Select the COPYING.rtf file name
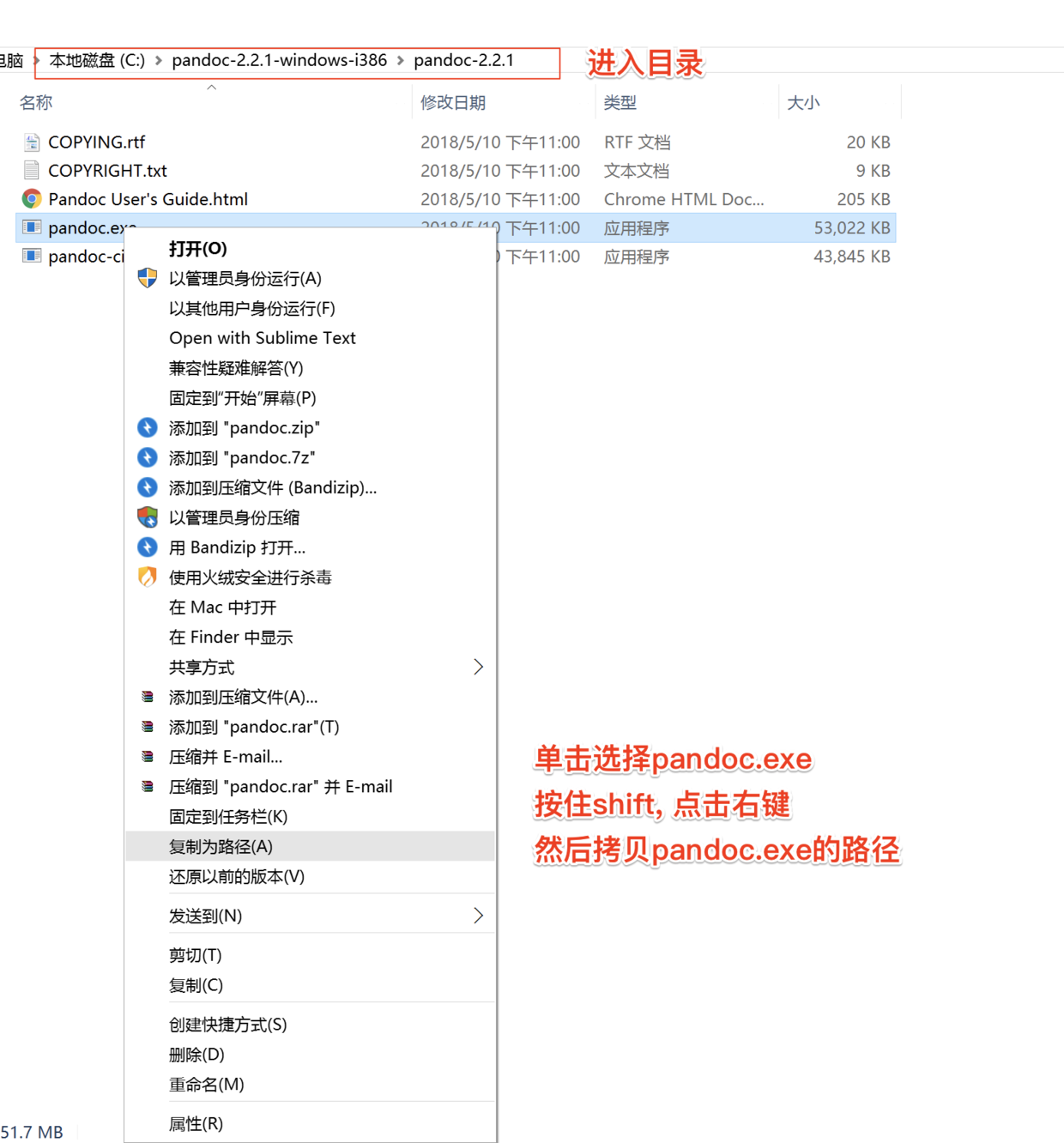The width and height of the screenshot is (1064, 1143). click(x=97, y=142)
